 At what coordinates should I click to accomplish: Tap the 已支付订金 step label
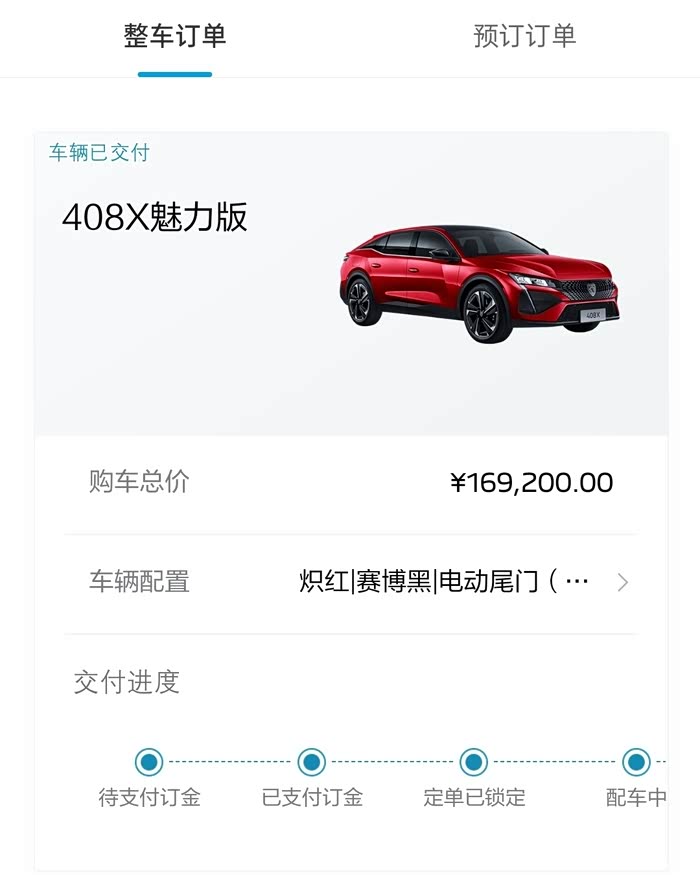point(312,797)
